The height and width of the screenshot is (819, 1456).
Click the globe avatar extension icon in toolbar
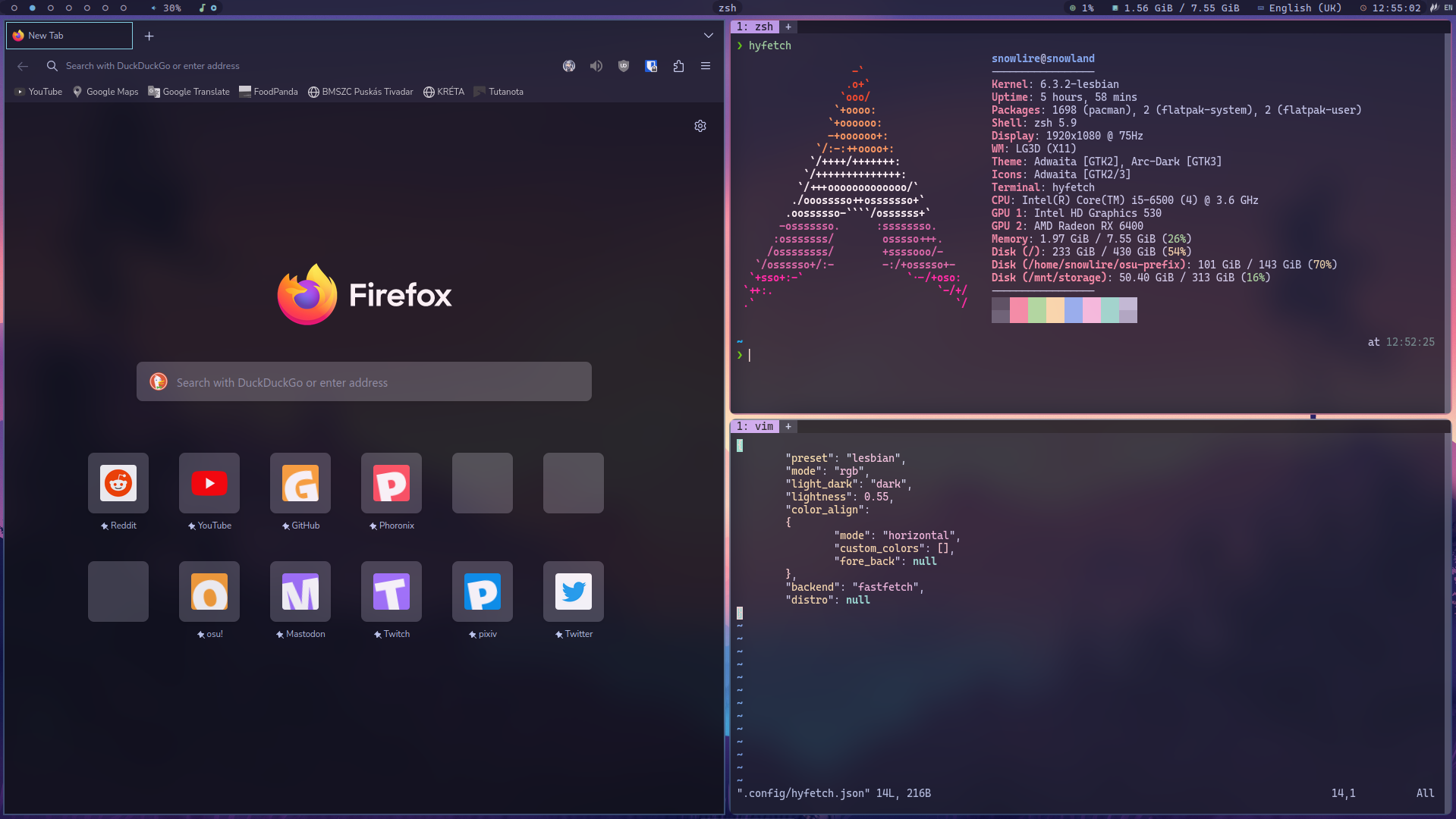pos(568,66)
